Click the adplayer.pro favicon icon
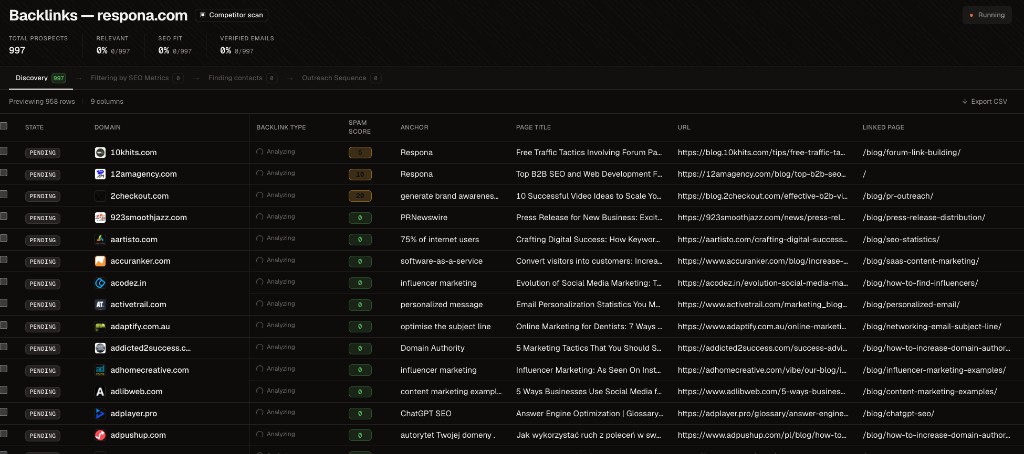The height and width of the screenshot is (454, 1024). 100,413
